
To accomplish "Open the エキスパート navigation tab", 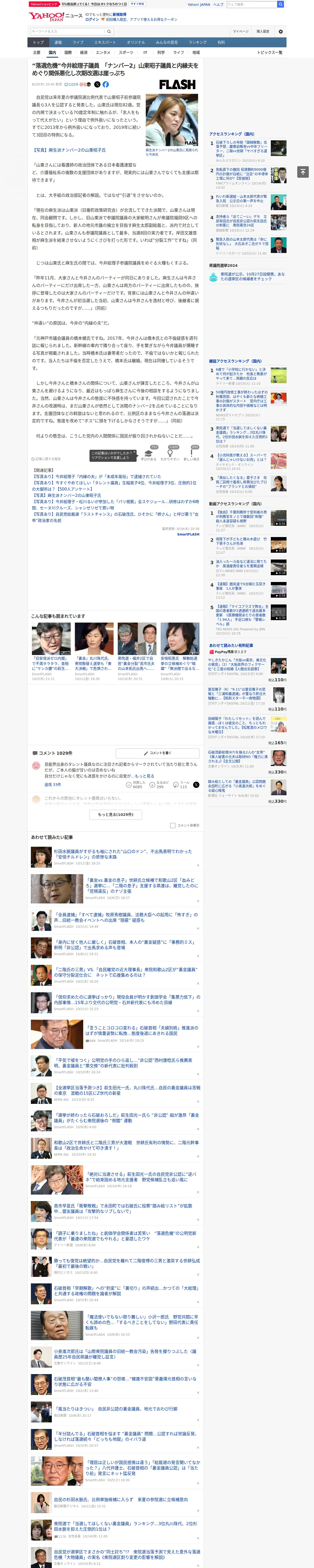I will point(105,43).
